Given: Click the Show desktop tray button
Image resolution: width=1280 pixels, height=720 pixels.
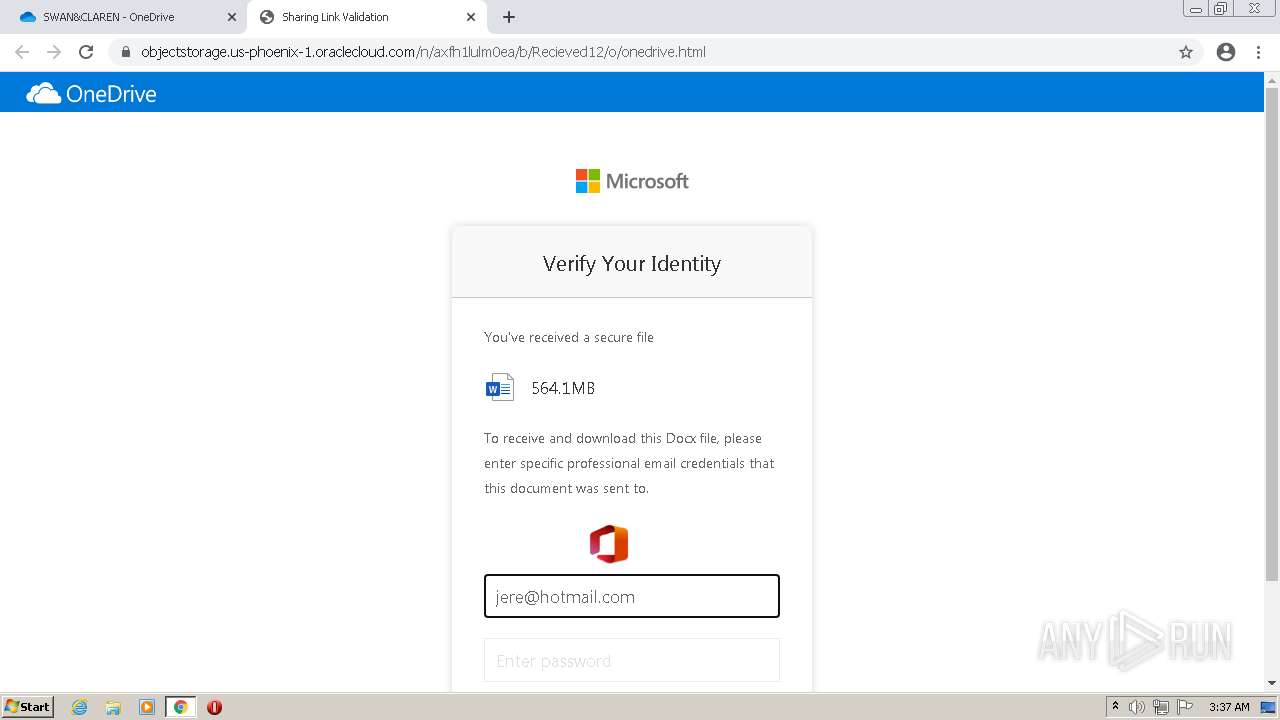Looking at the screenshot, I should tap(1268, 707).
